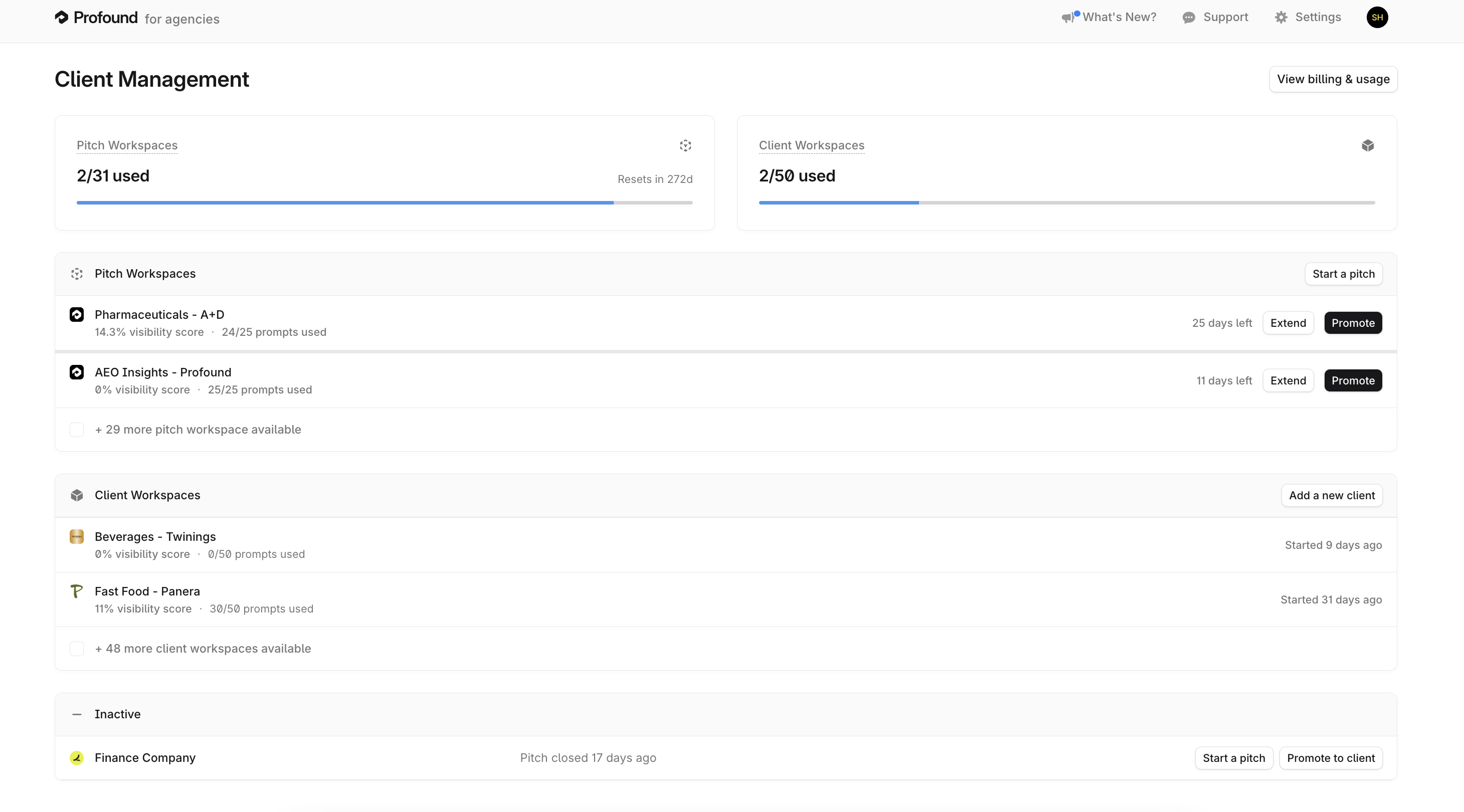Image resolution: width=1464 pixels, height=812 pixels.
Task: Open the What's New megaphone icon
Action: 1069,18
